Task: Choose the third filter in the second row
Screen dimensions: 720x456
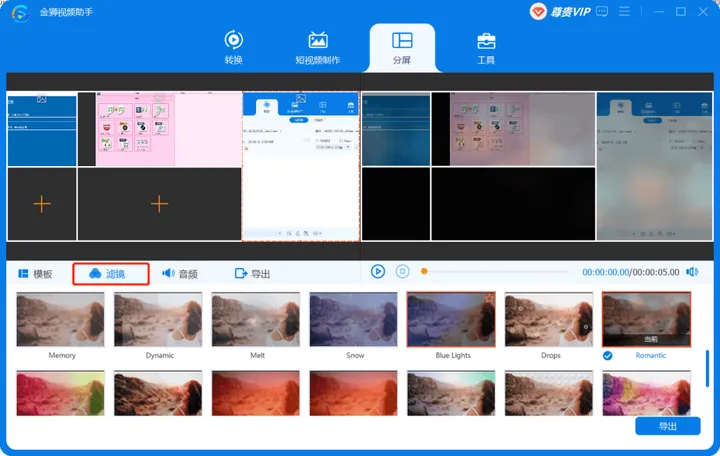Action: click(256, 393)
